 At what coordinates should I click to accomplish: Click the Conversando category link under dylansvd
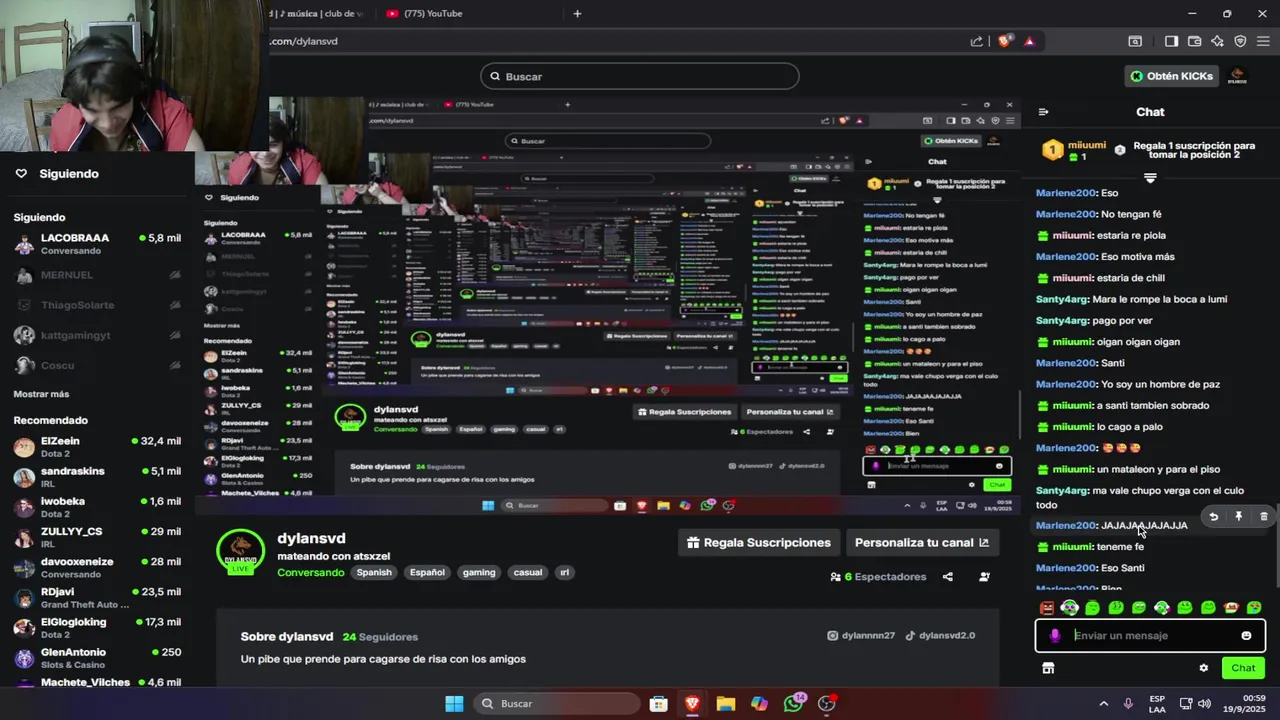click(311, 573)
